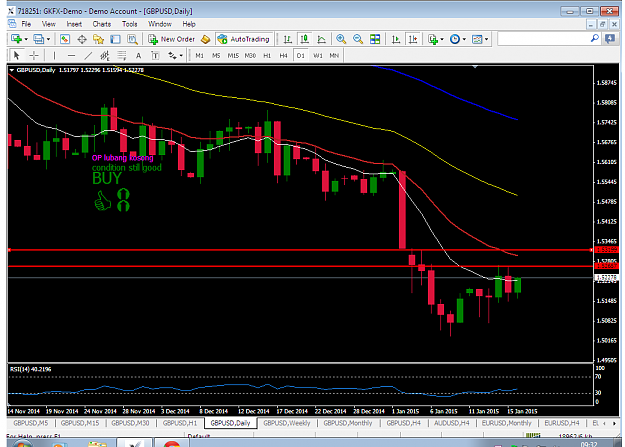Open the Indicators list icon
This screenshot has height=447, width=625.
432,39
